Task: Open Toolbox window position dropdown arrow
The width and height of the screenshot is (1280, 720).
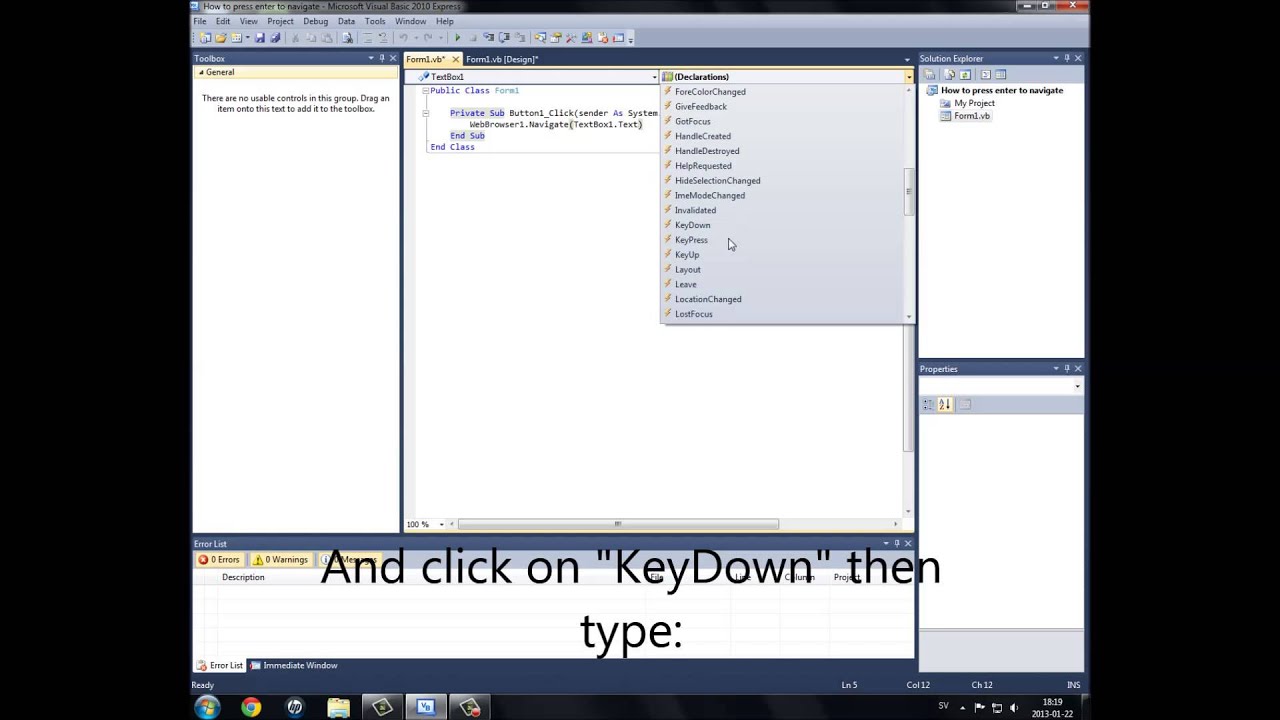Action: (x=370, y=59)
